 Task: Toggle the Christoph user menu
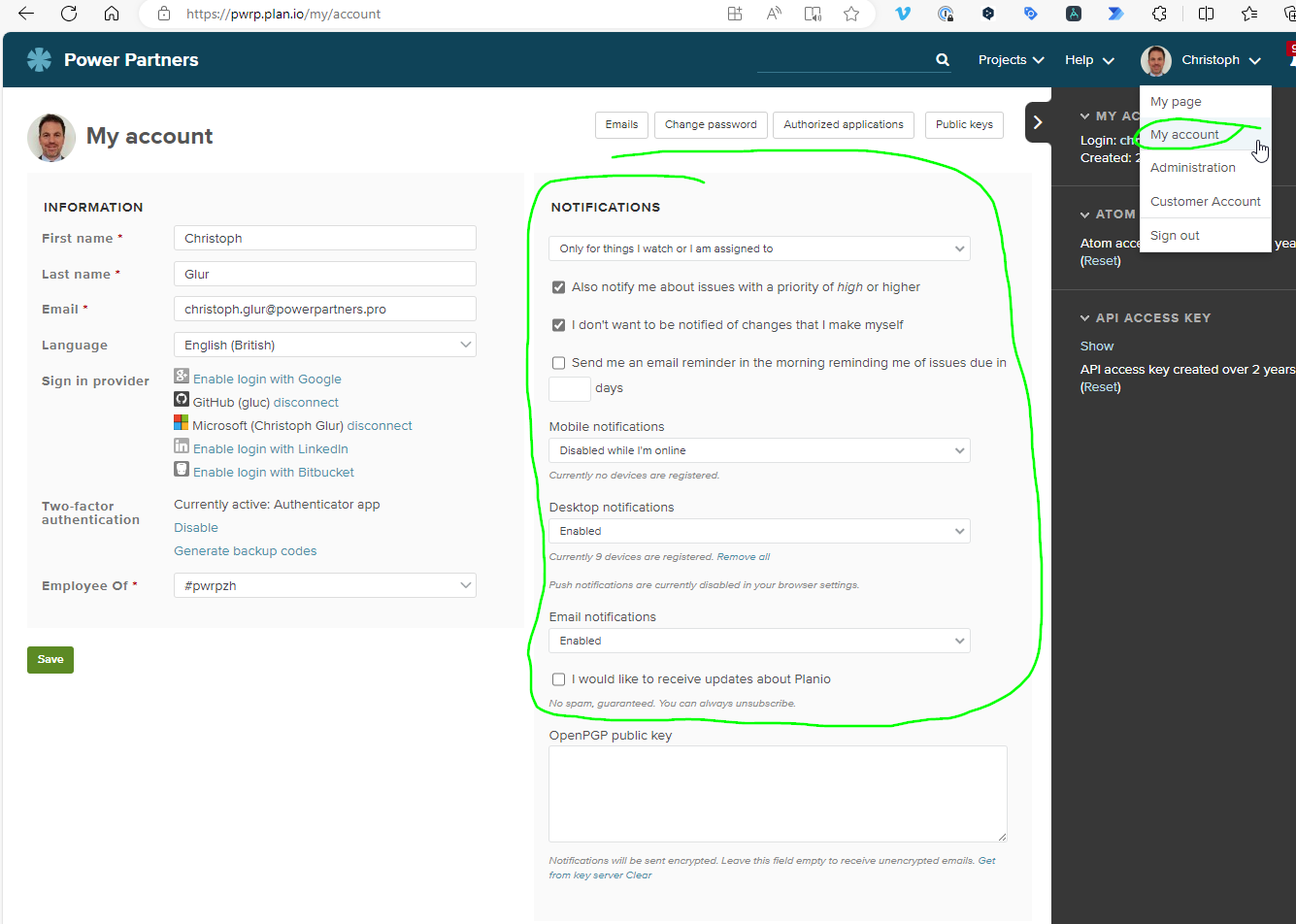(1221, 60)
